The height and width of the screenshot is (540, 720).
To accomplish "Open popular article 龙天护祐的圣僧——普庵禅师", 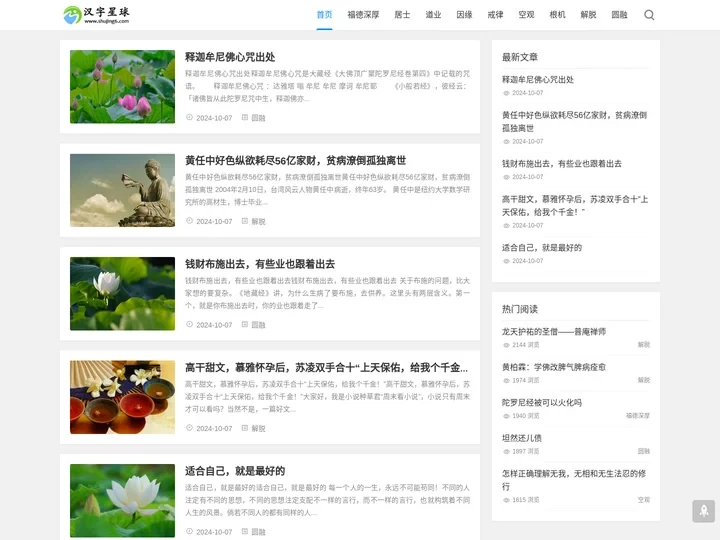I will [554, 332].
